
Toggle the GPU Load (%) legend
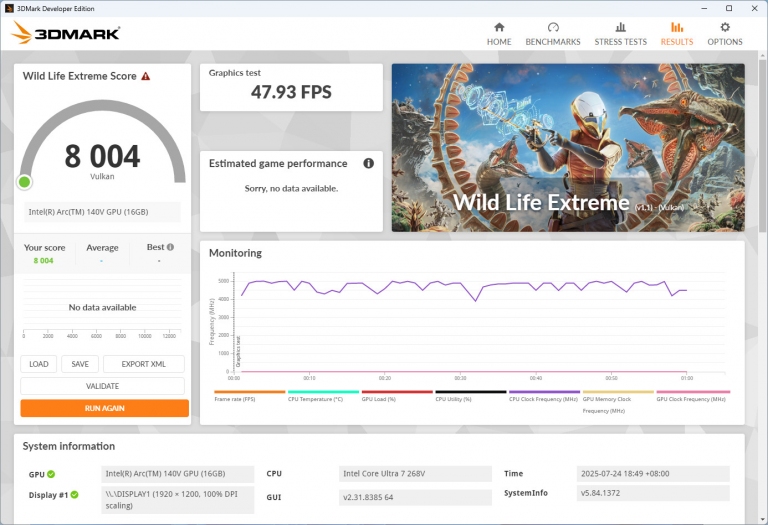(x=397, y=396)
